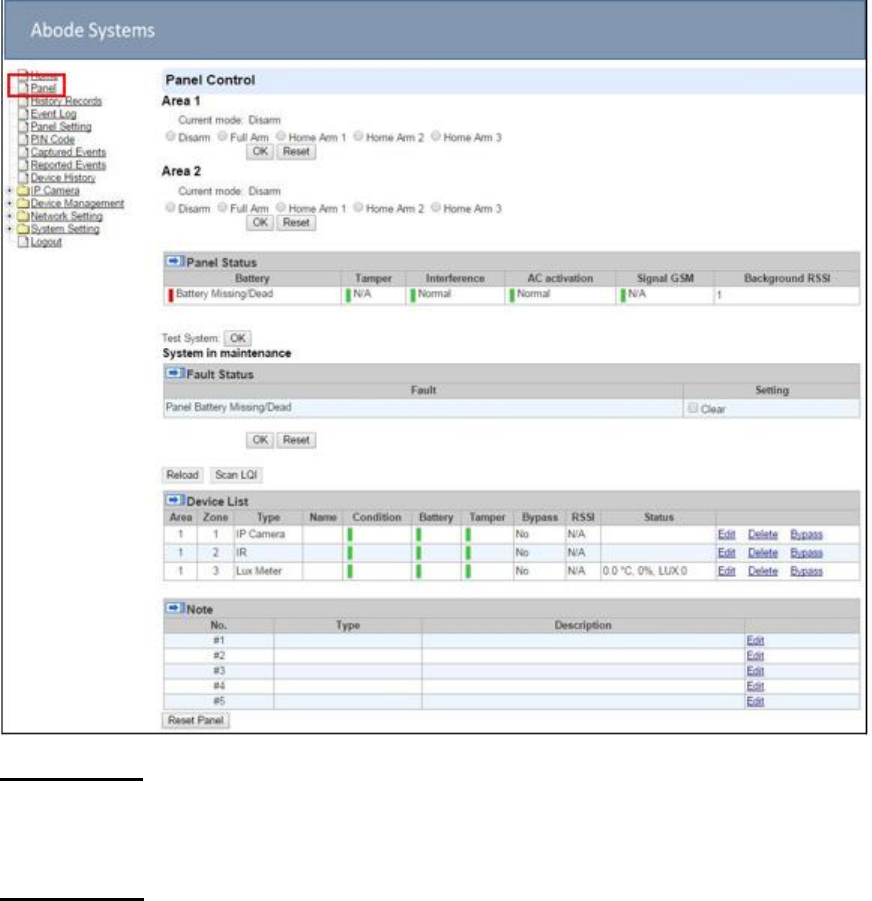
Task: Click the page icon beside Panel Setting
Action: 23,126
